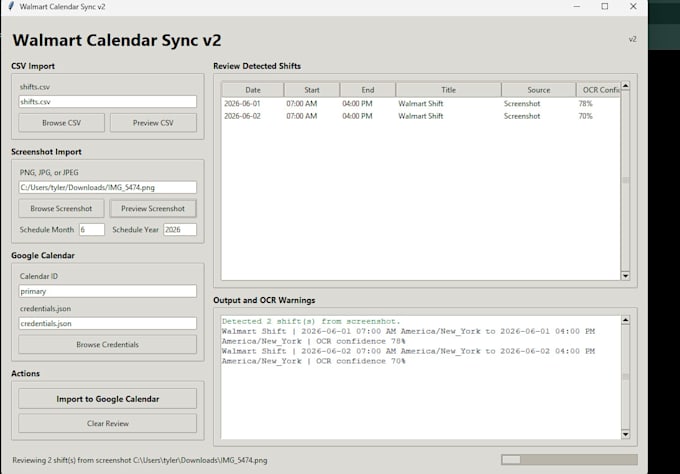
Task: Click the Title column header
Action: (448, 90)
